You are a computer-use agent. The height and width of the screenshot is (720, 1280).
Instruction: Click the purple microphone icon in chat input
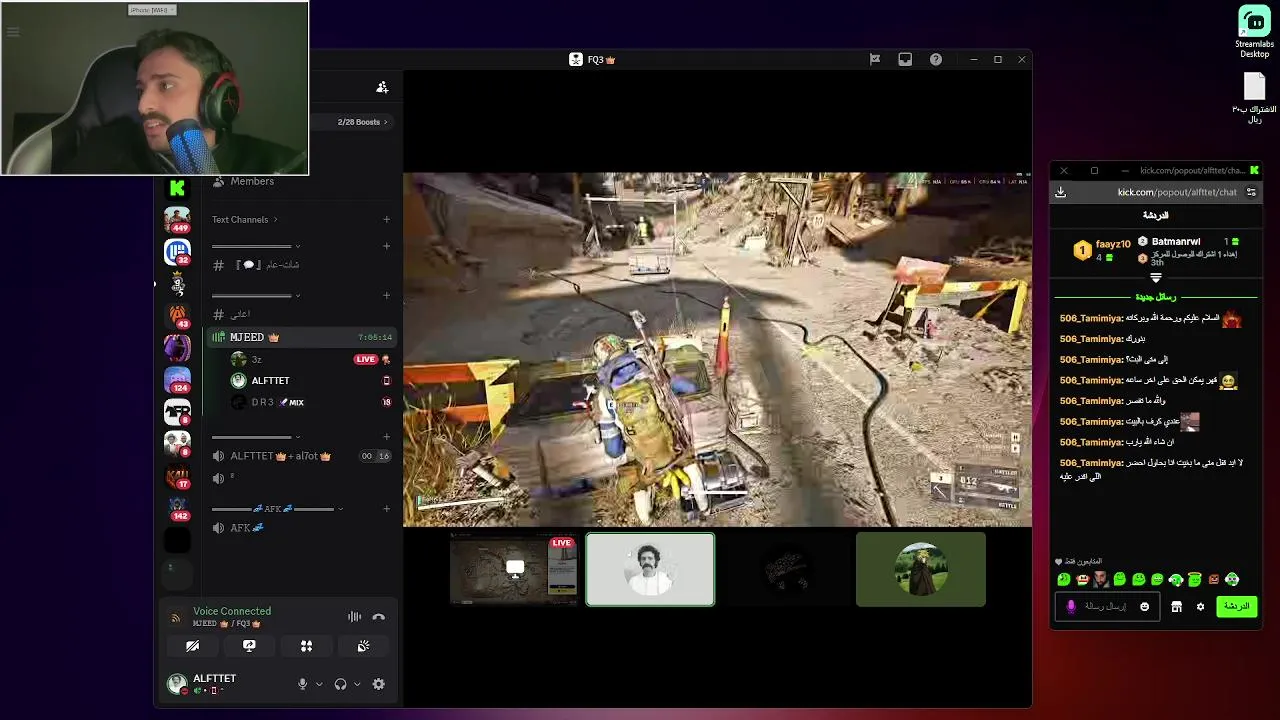pyautogui.click(x=1071, y=606)
